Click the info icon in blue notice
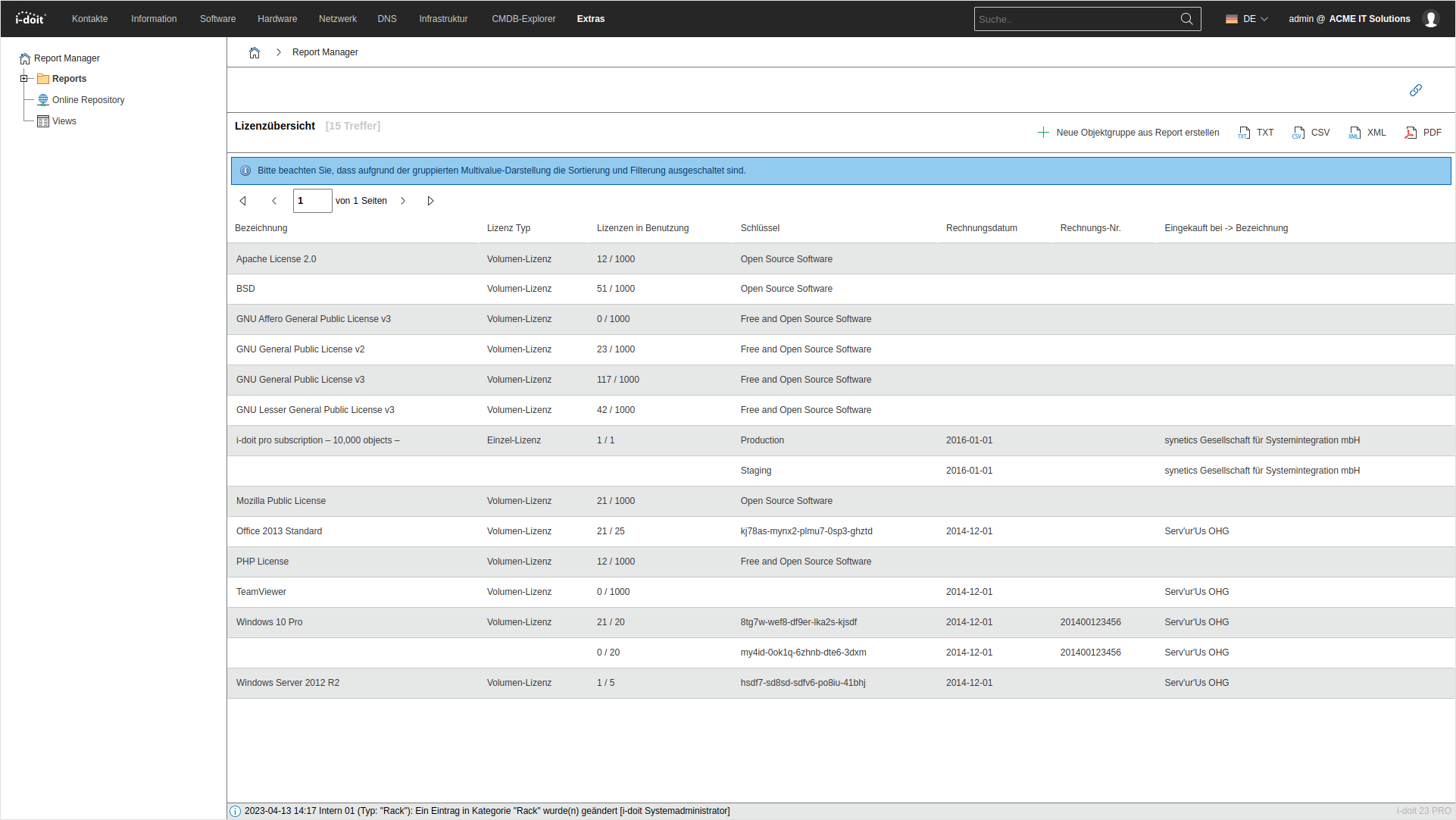 [x=245, y=171]
